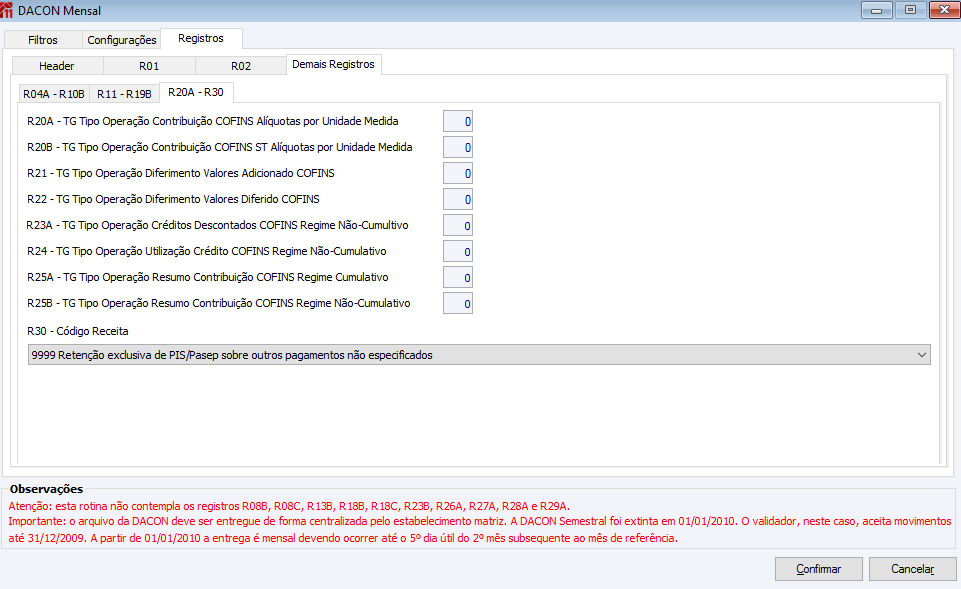Click the 'R20A - TG Tipo Operação' label
Viewport: 961px width, 589px height.
pos(213,121)
